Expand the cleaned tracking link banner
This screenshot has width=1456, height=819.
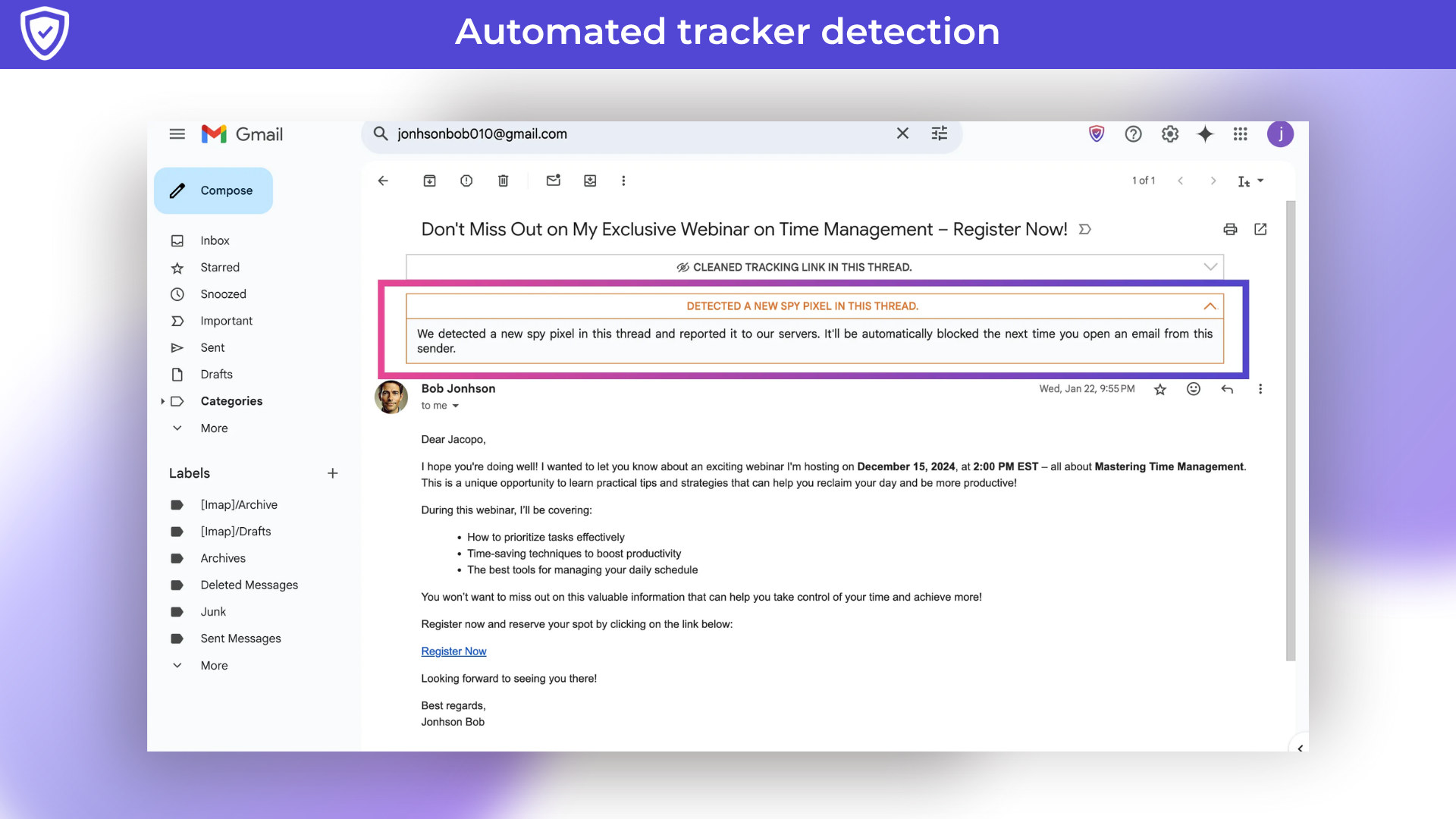tap(1210, 267)
